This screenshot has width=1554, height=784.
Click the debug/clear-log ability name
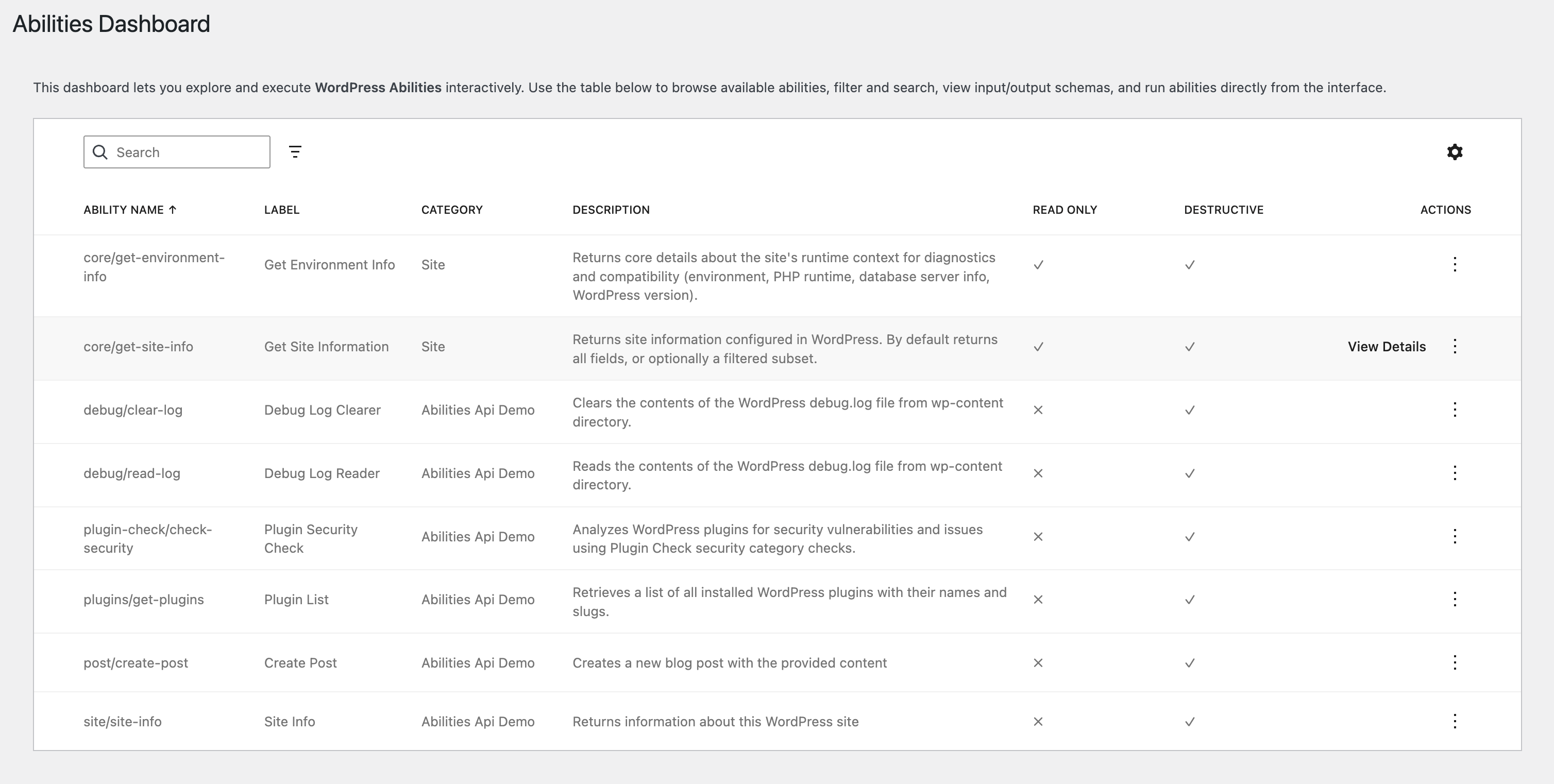pos(133,410)
